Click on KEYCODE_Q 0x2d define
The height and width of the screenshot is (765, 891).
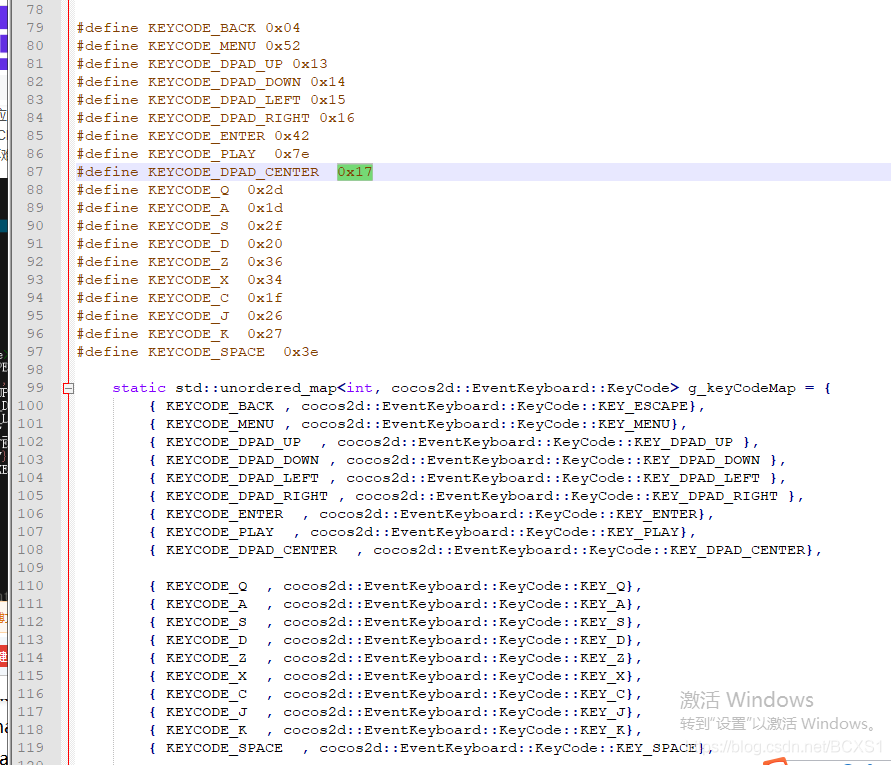[180, 190]
